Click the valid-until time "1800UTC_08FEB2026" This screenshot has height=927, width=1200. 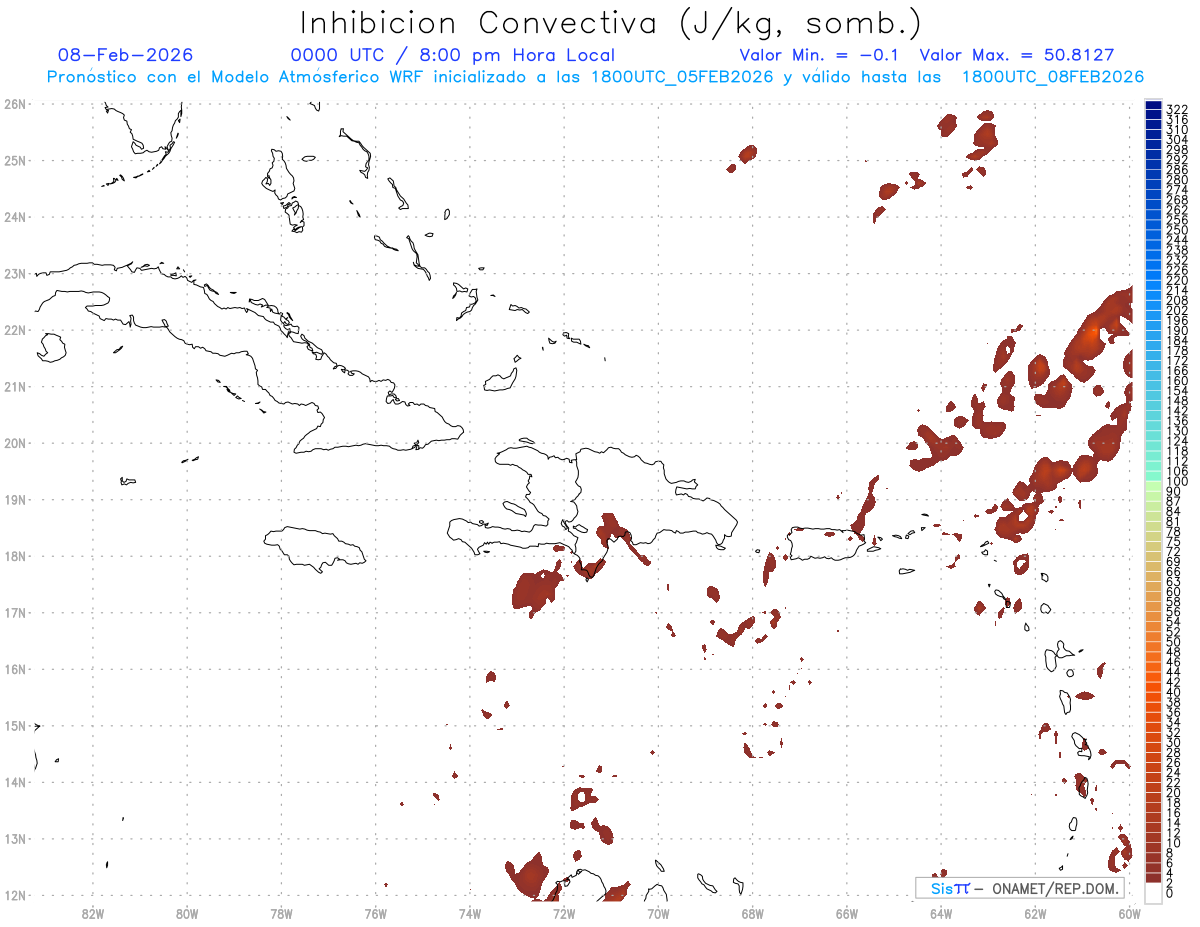click(1053, 77)
